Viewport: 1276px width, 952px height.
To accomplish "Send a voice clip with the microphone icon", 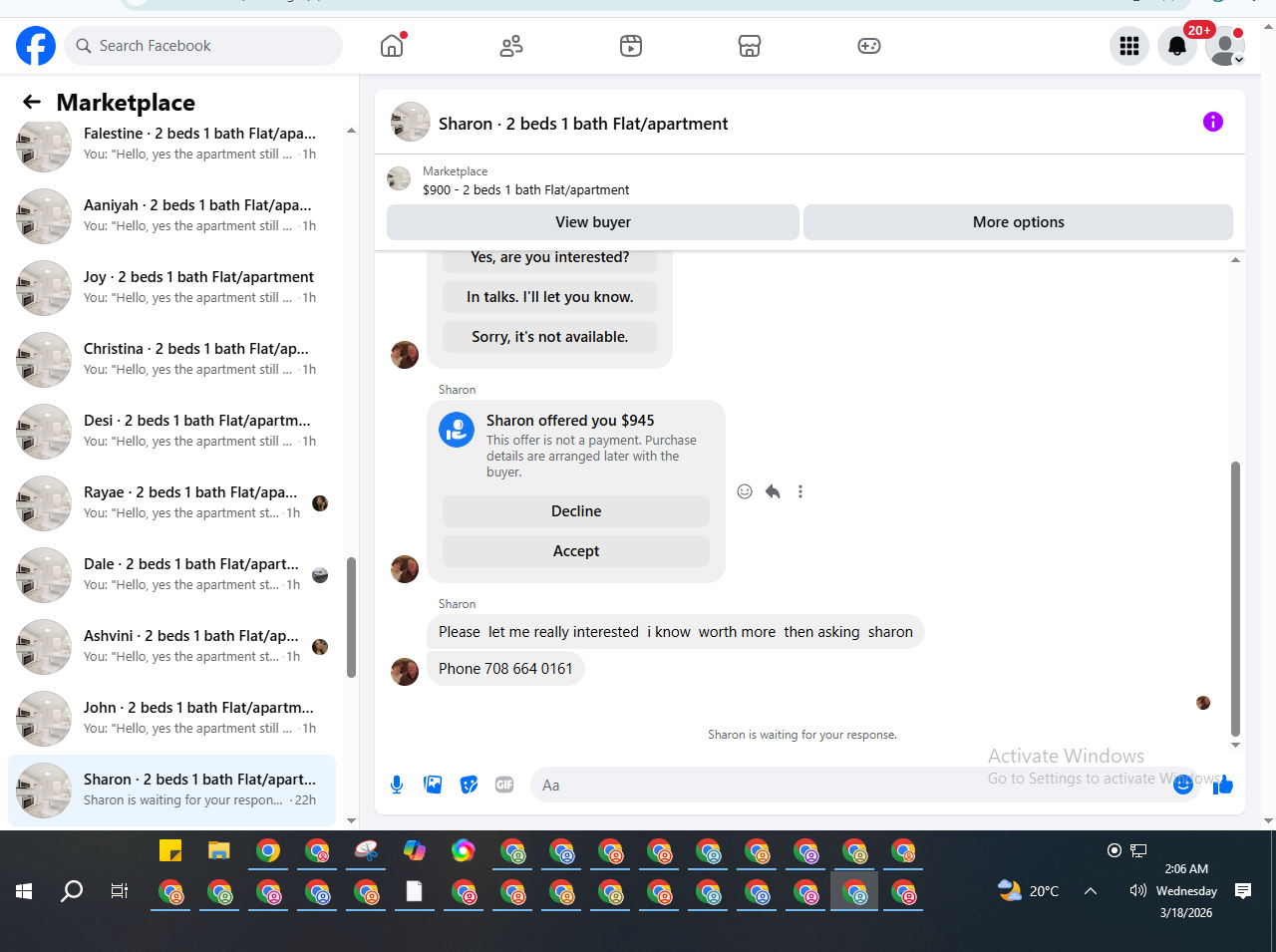I will (397, 786).
